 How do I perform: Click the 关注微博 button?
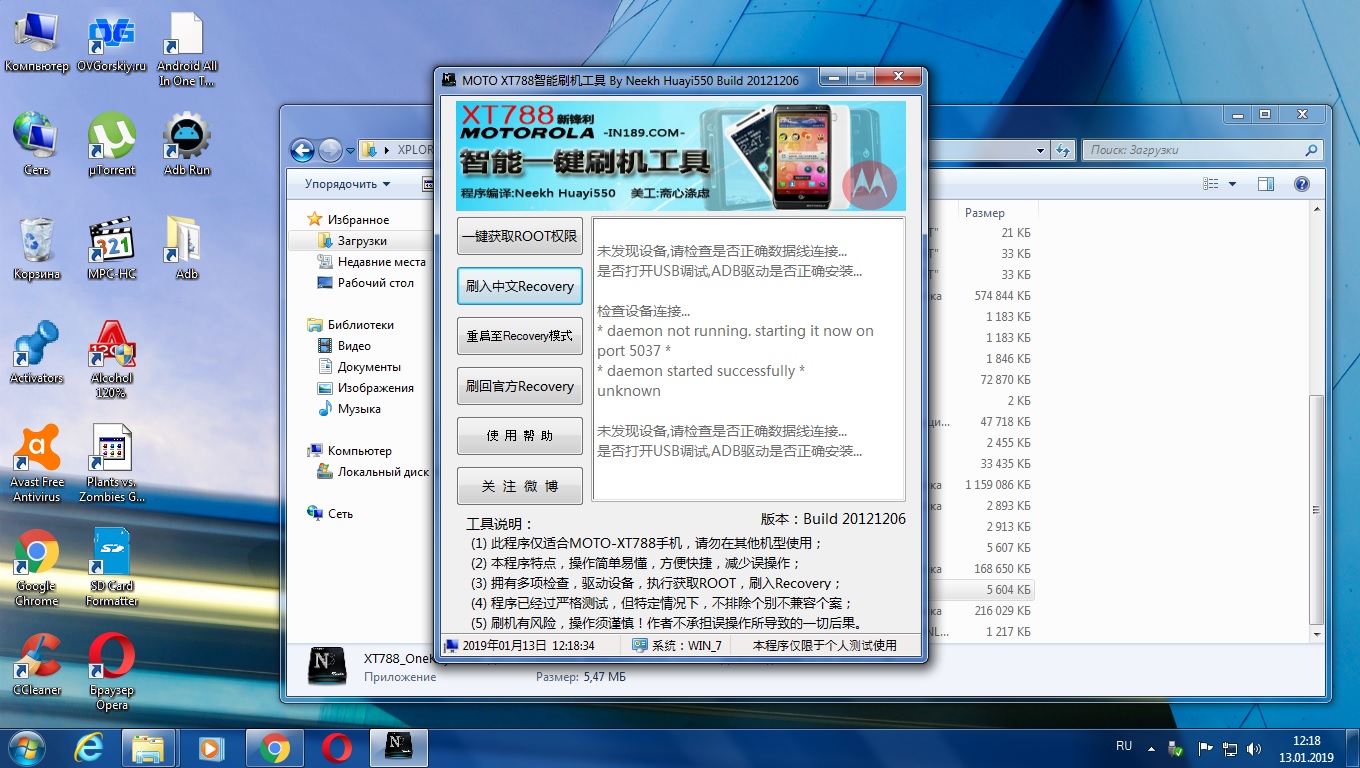(x=520, y=486)
